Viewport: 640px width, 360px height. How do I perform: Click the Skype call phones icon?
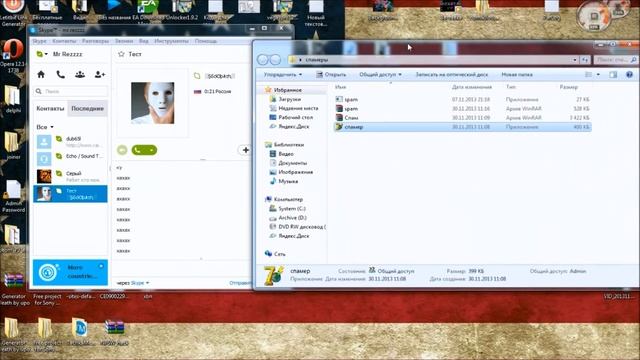60,74
